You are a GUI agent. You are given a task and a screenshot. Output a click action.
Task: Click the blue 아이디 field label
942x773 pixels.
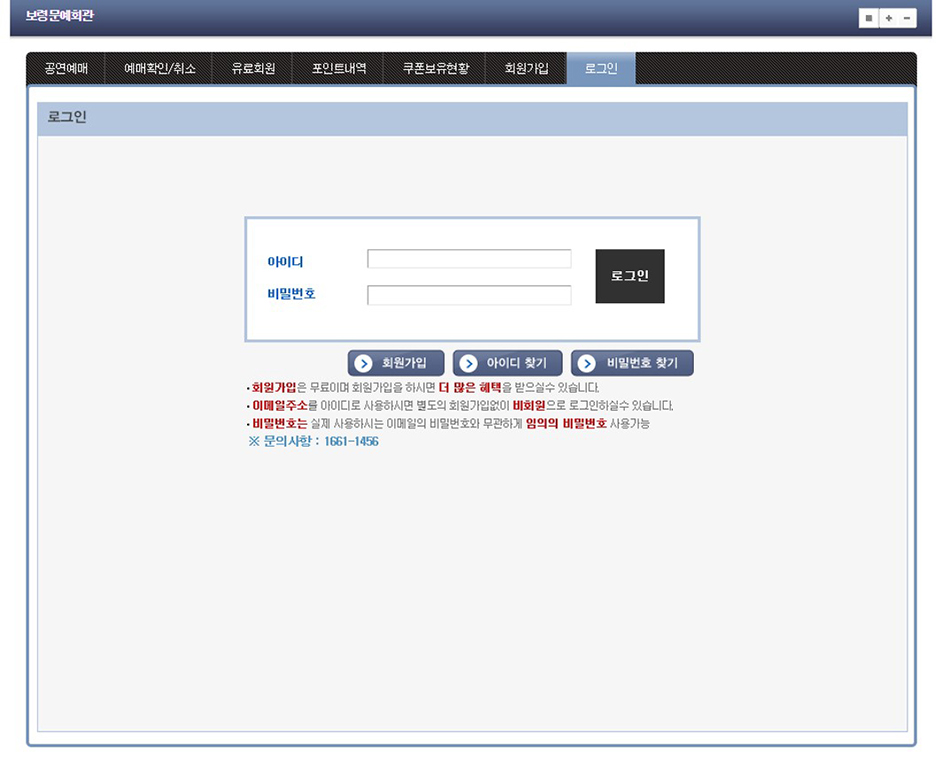(x=285, y=262)
